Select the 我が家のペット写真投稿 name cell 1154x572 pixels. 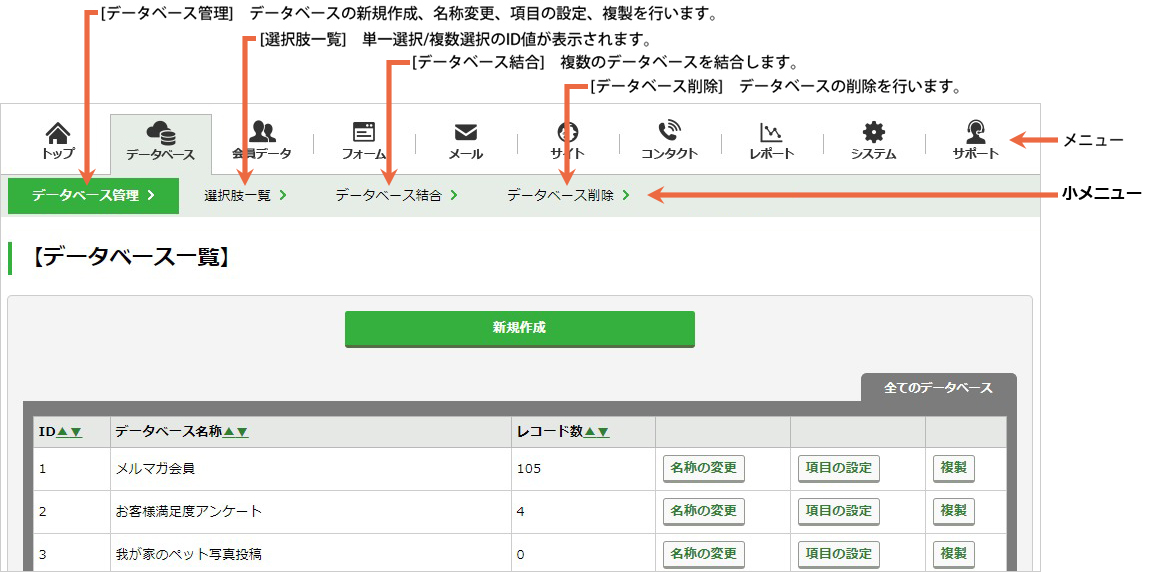coord(311,554)
